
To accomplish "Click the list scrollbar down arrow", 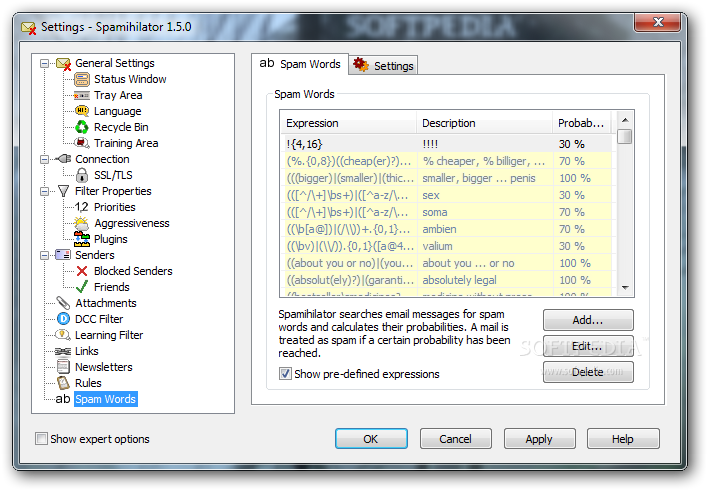I will pos(625,288).
